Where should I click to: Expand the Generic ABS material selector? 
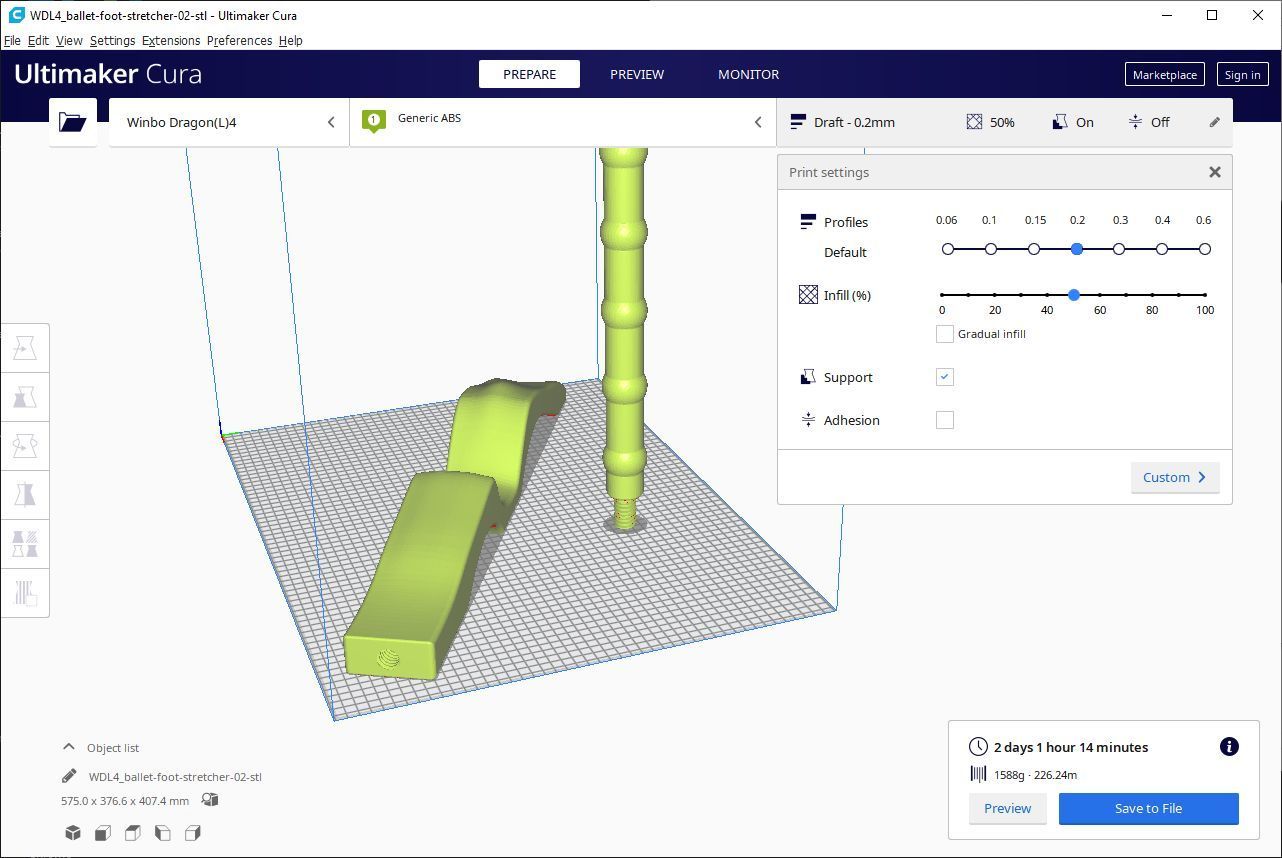point(563,122)
